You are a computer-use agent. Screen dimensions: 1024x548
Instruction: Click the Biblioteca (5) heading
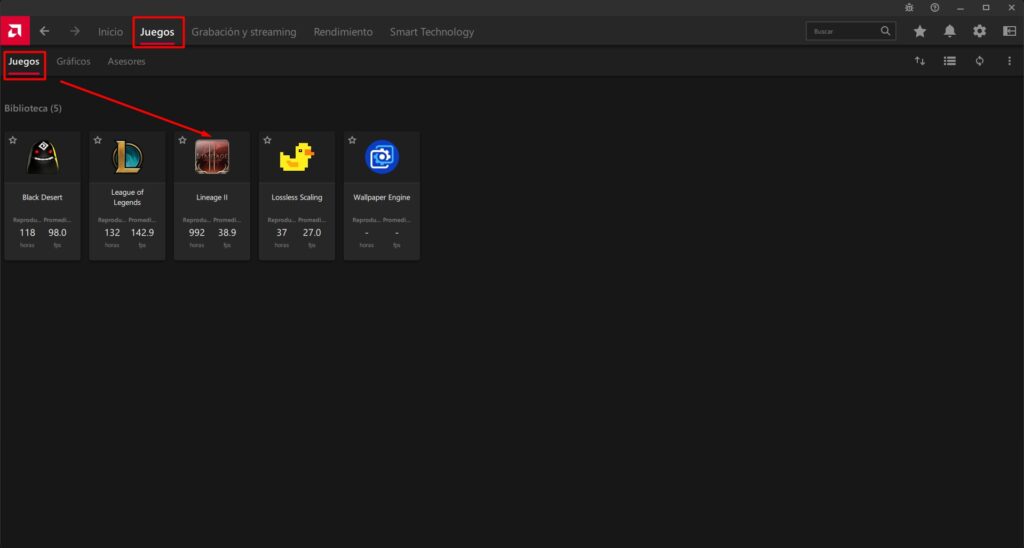[x=33, y=108]
